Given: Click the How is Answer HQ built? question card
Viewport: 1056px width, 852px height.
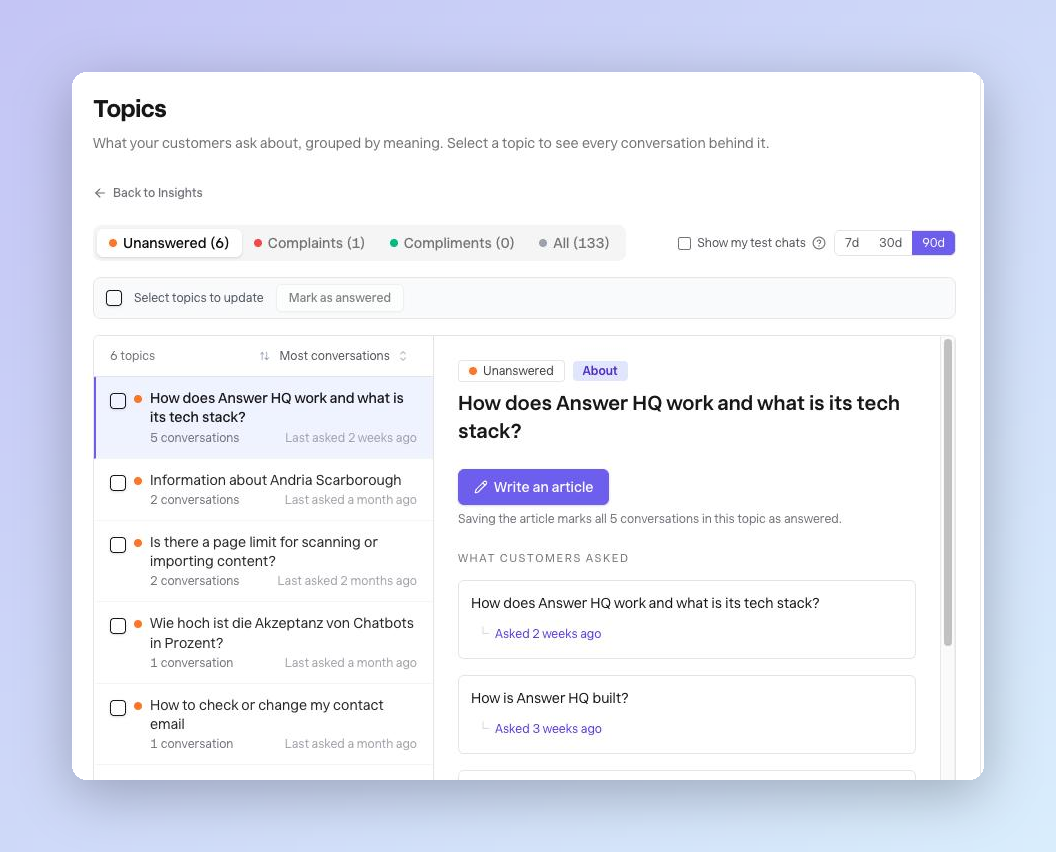Looking at the screenshot, I should 686,715.
